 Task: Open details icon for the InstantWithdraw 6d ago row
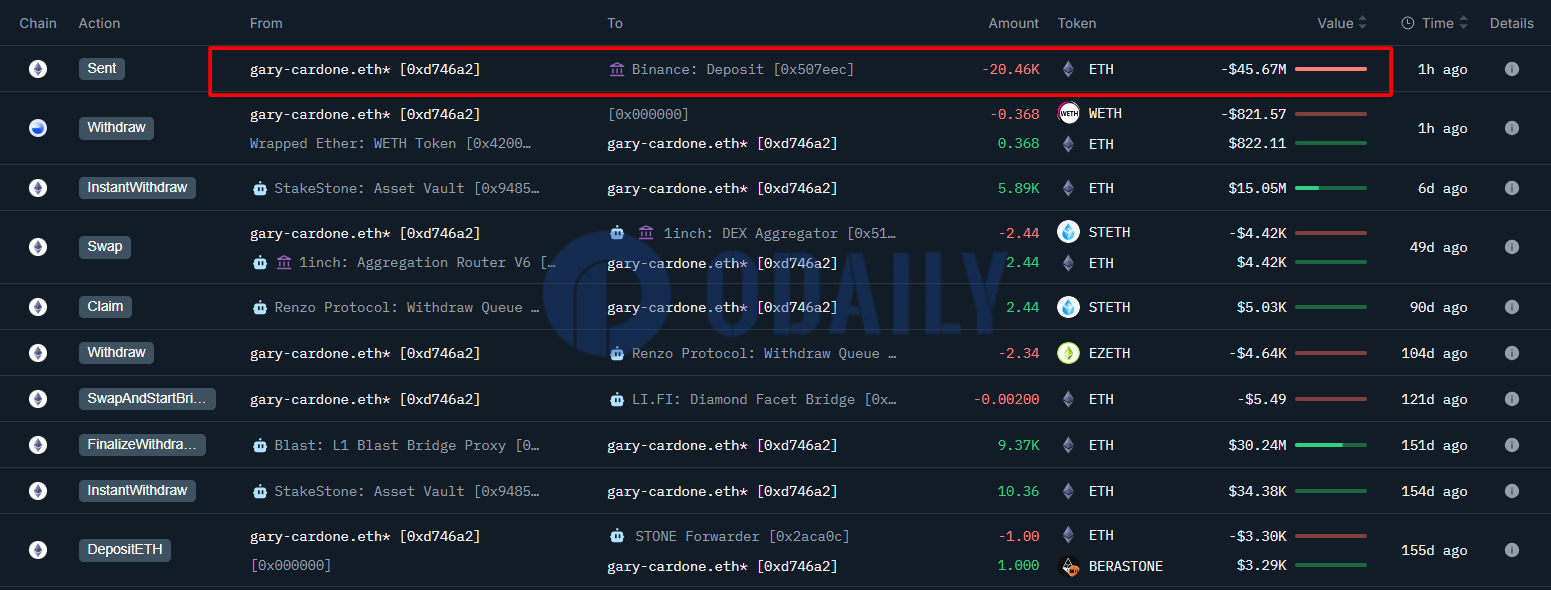coord(1511,188)
